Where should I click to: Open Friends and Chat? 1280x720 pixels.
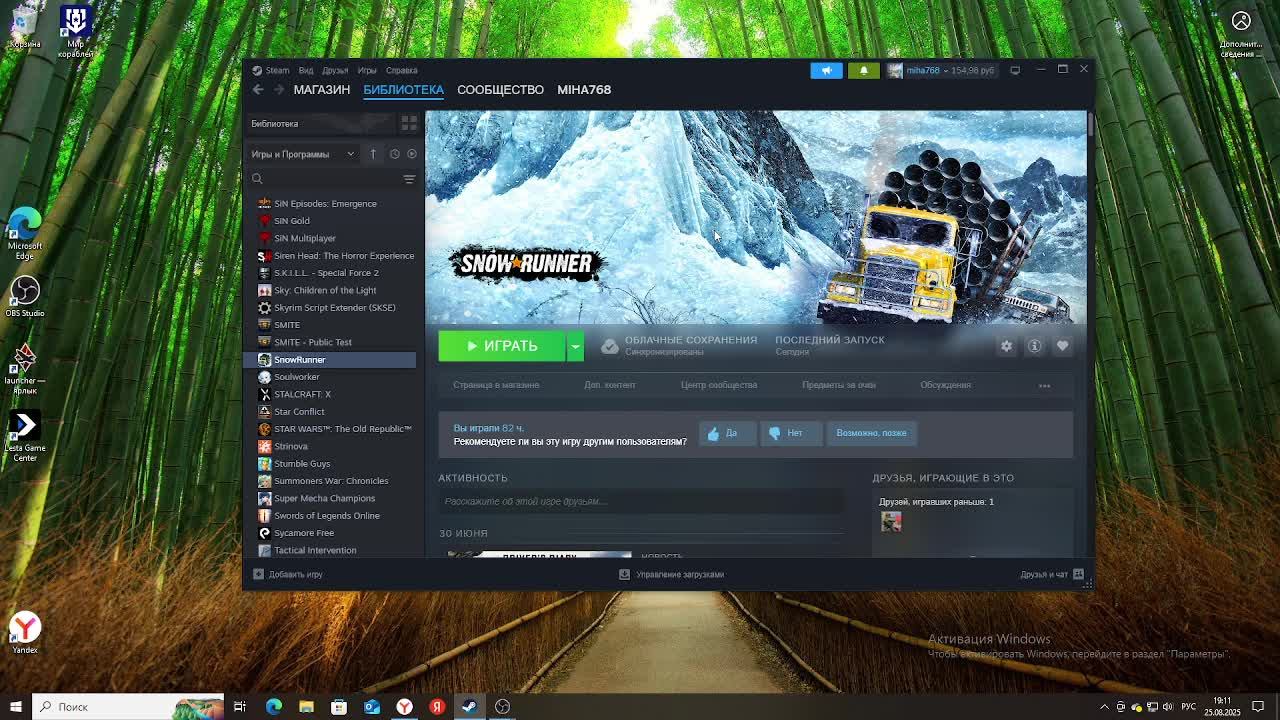(x=1052, y=574)
